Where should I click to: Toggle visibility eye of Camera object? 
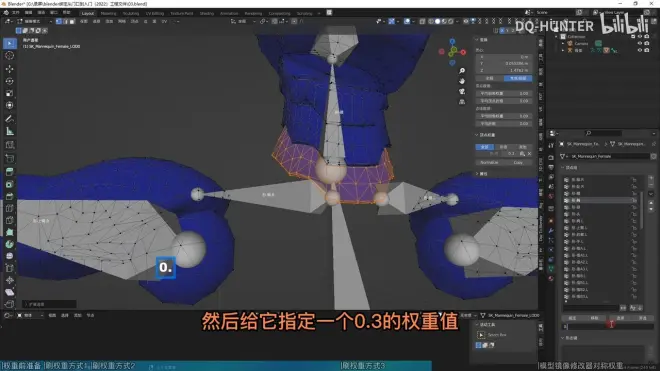(640, 43)
